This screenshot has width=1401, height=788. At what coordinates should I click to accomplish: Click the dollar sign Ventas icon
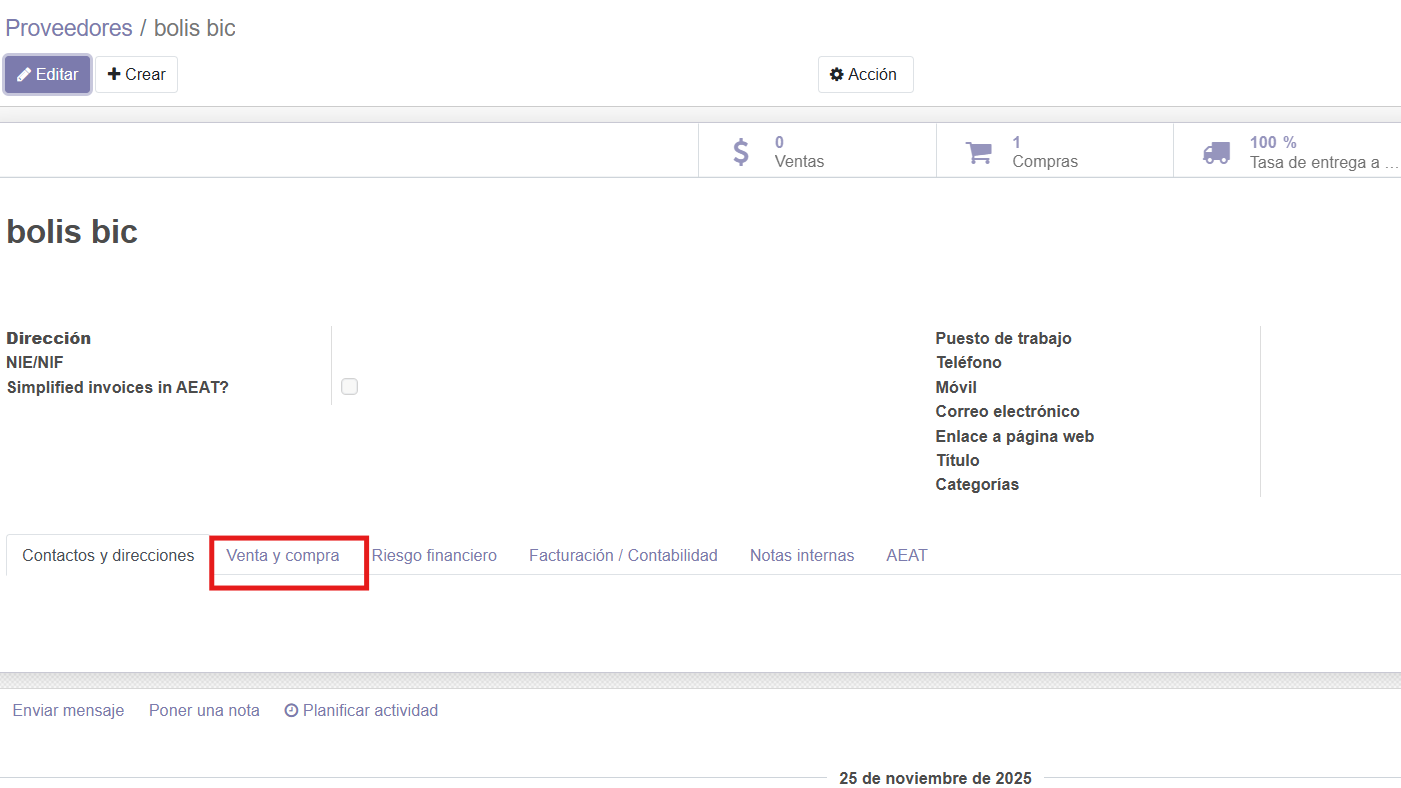(740, 152)
